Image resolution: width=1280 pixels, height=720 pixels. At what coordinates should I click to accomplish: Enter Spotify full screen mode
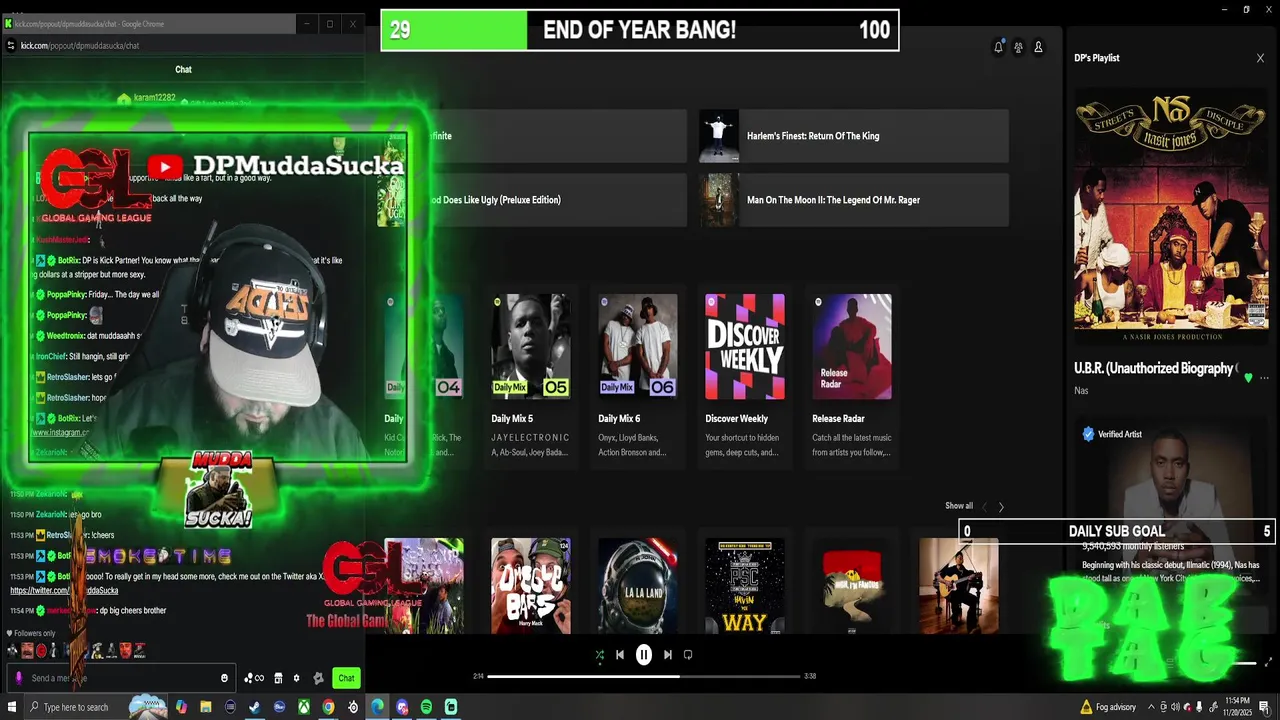[1268, 662]
